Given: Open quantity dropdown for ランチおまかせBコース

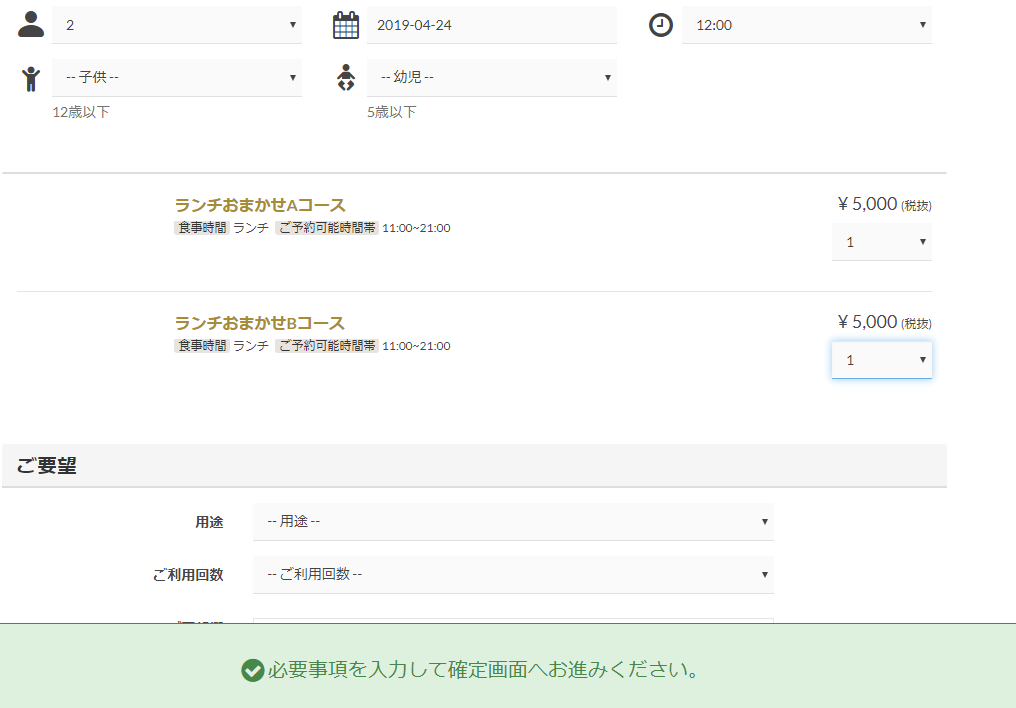Looking at the screenshot, I should 882,360.
